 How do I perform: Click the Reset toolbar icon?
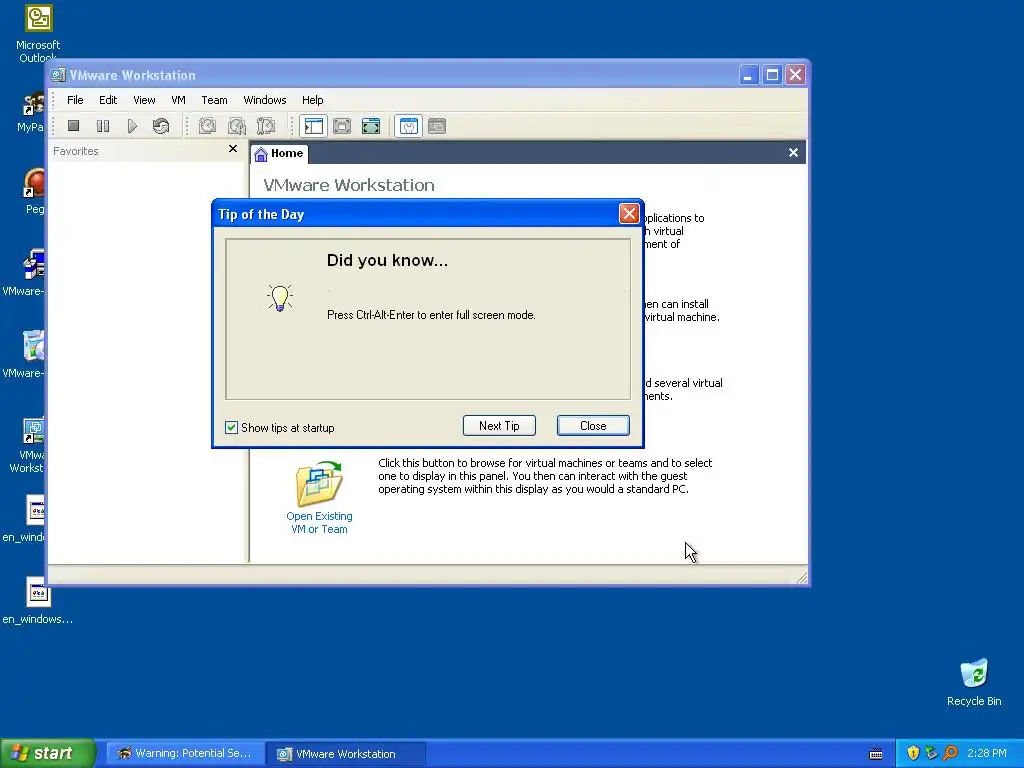[x=161, y=125]
